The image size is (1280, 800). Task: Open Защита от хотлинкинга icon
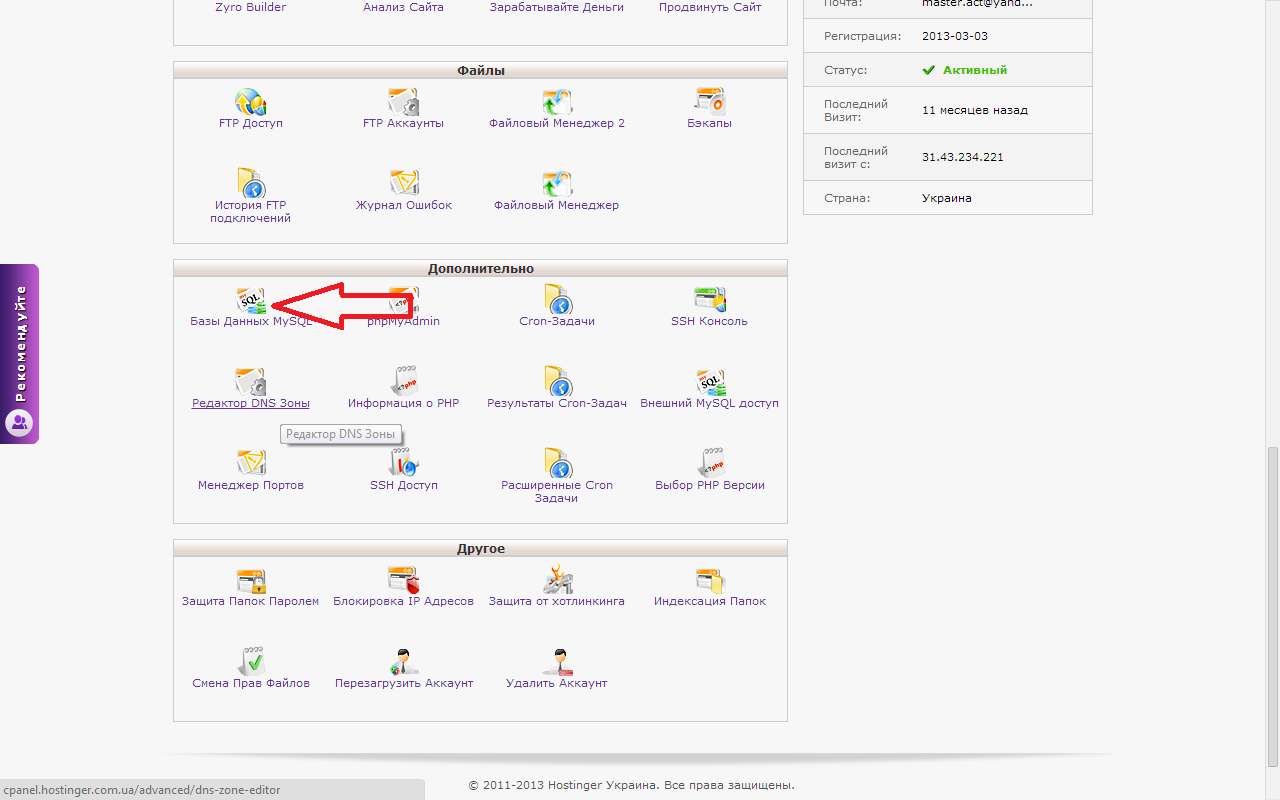click(x=557, y=580)
